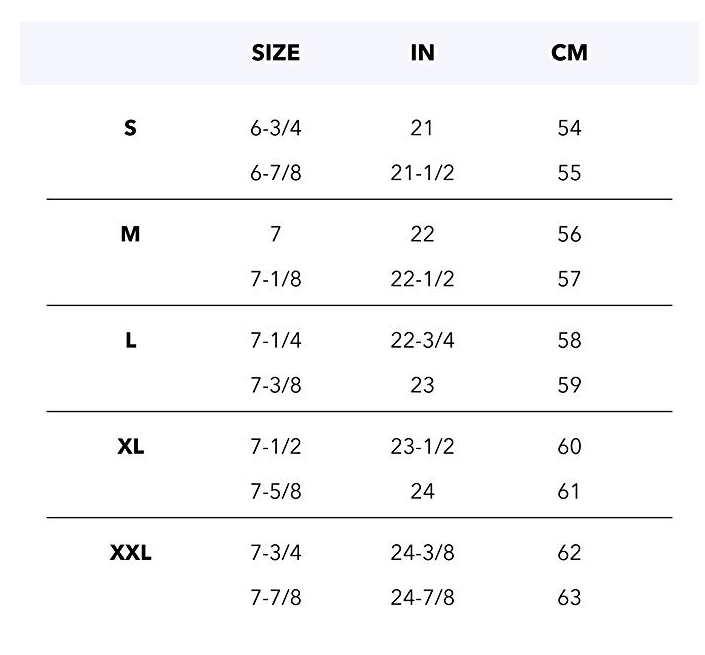Click the SIZE column header
Image resolution: width=705 pixels, height=655 pixels.
point(275,53)
